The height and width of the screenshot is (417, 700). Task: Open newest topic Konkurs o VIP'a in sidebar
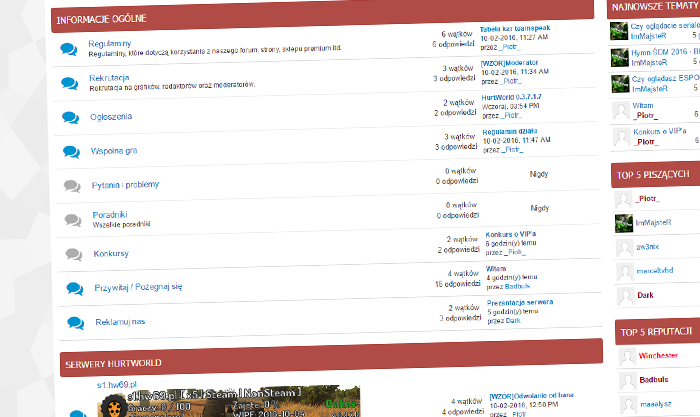point(660,131)
